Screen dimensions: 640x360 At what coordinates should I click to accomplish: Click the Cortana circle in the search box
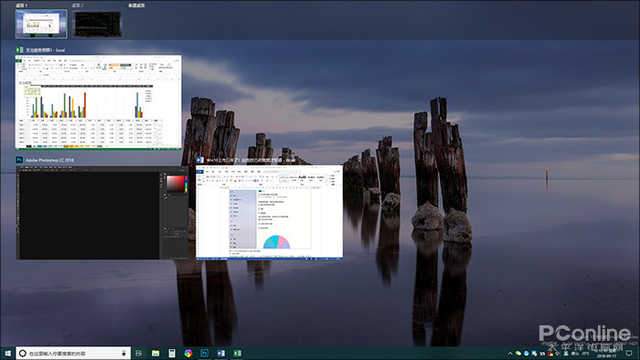pyautogui.click(x=23, y=353)
